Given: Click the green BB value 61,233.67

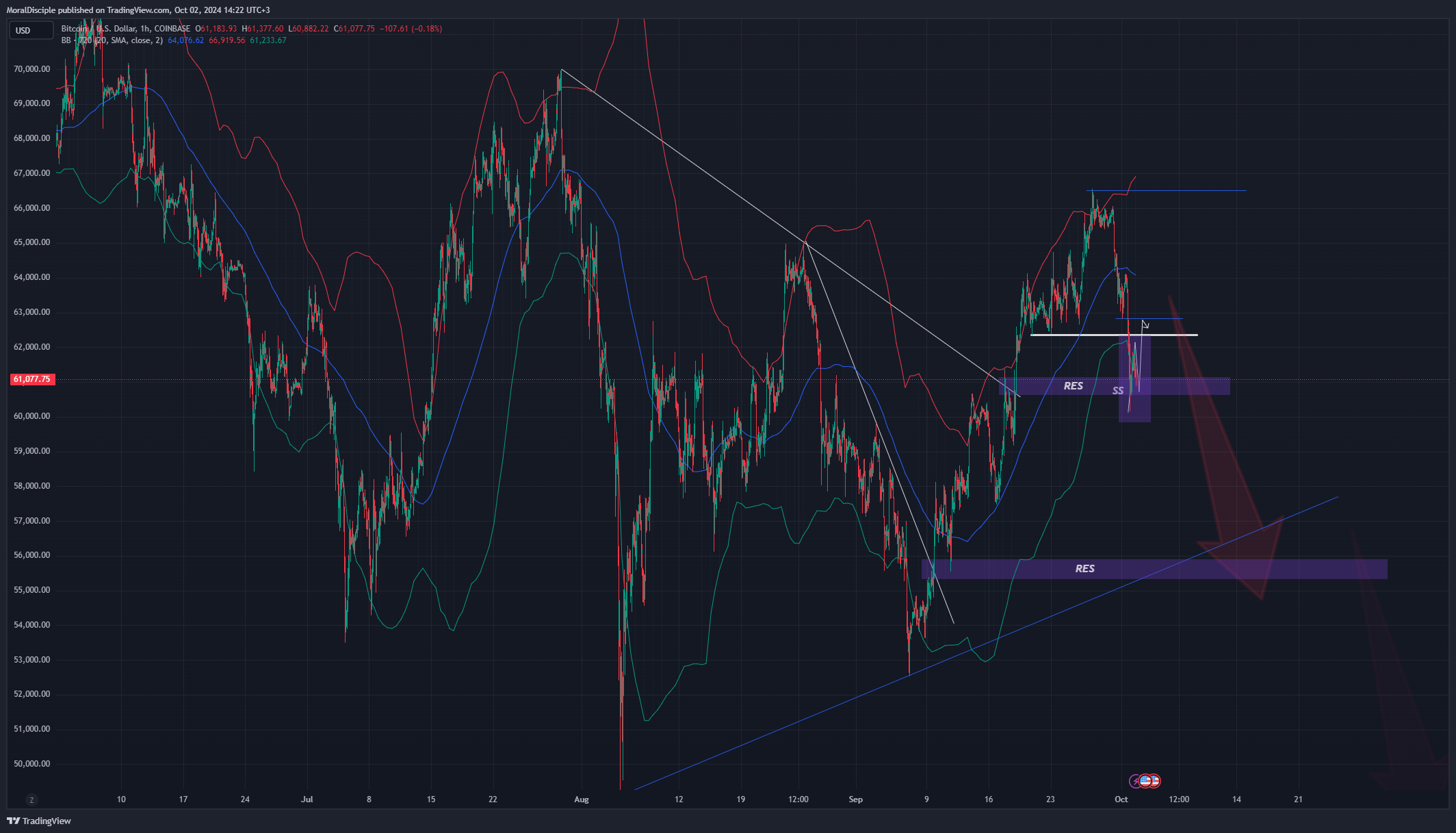Looking at the screenshot, I should point(268,40).
